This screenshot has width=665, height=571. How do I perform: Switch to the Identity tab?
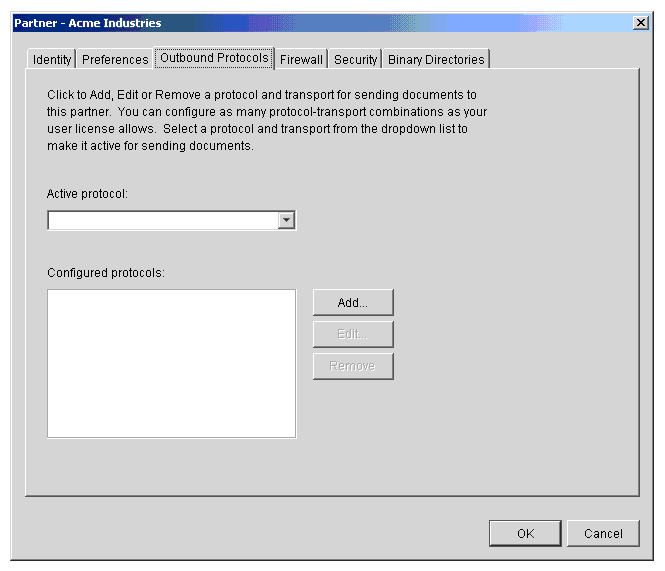[52, 59]
